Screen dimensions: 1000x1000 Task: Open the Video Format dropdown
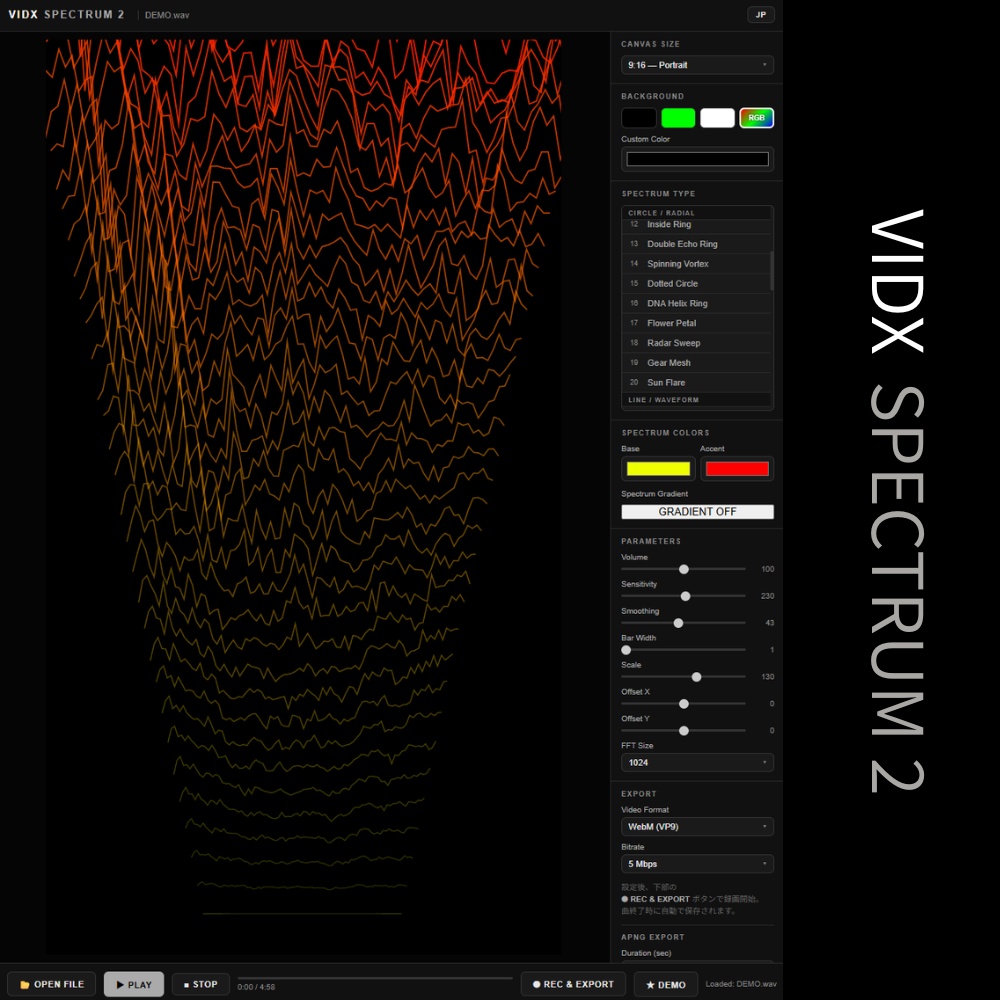[x=697, y=827]
